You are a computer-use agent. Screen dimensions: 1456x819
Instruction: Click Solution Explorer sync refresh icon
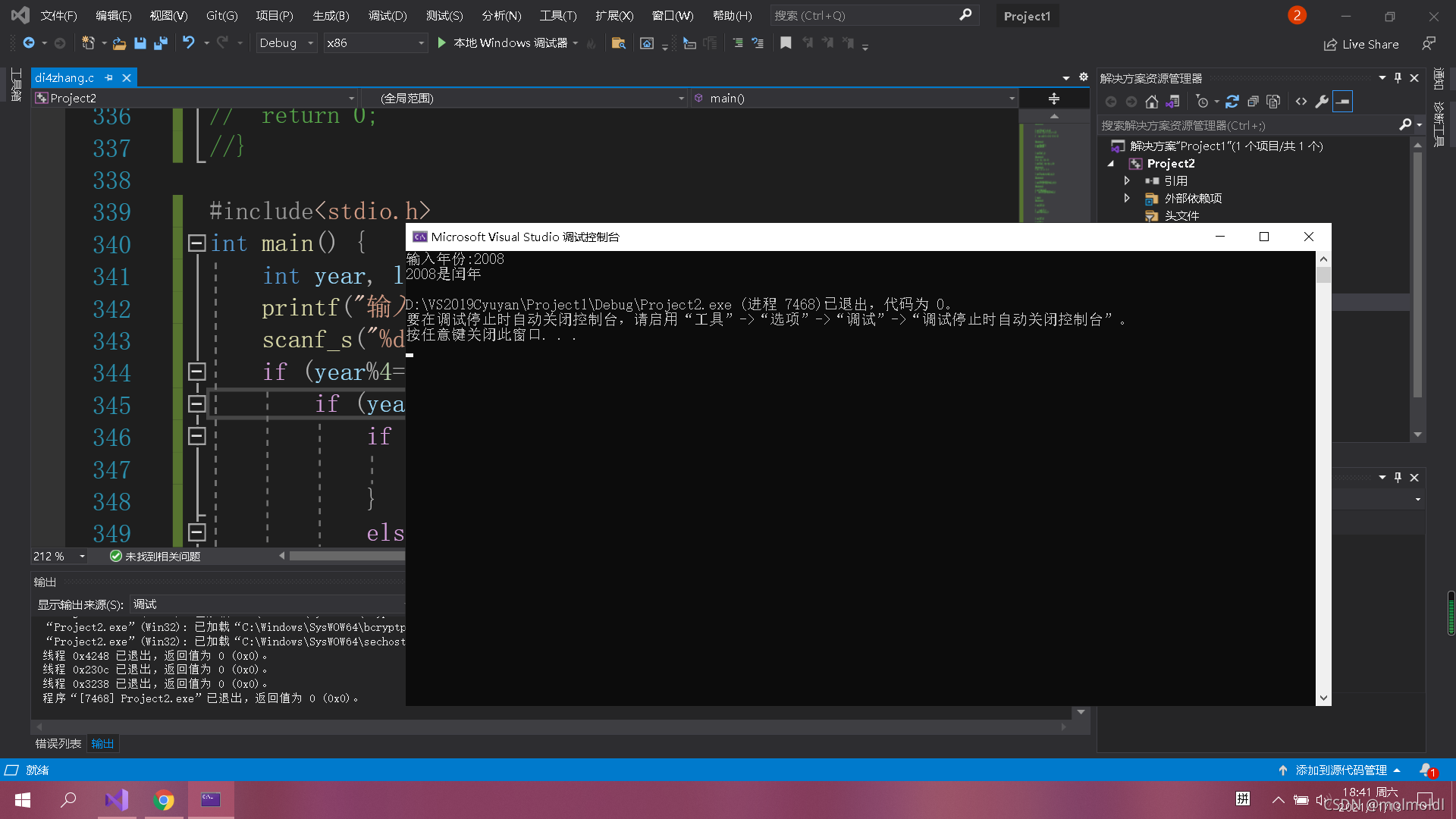pos(1232,102)
